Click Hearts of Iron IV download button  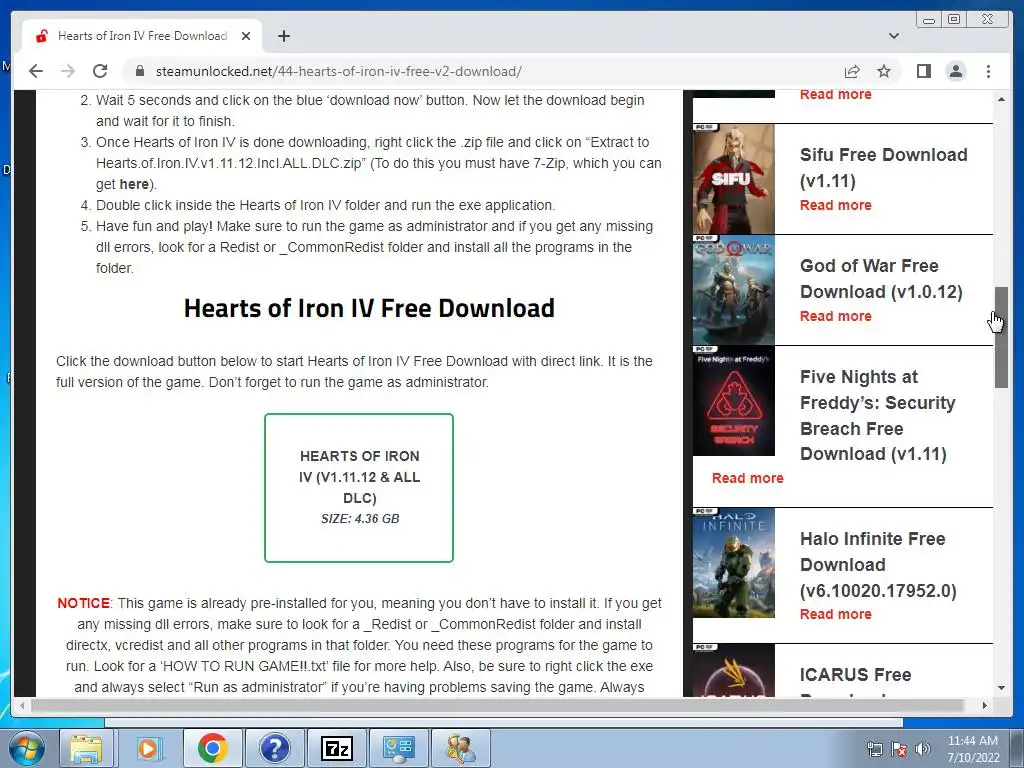pos(359,487)
